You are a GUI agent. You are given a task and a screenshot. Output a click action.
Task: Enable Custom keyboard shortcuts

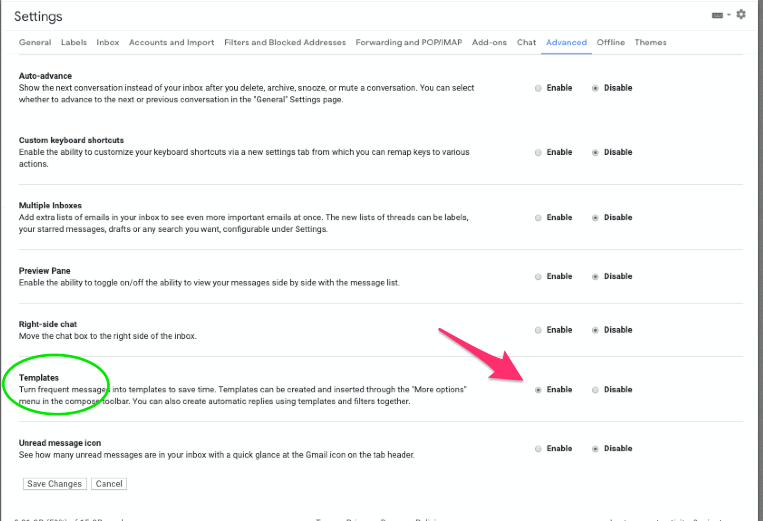point(538,152)
